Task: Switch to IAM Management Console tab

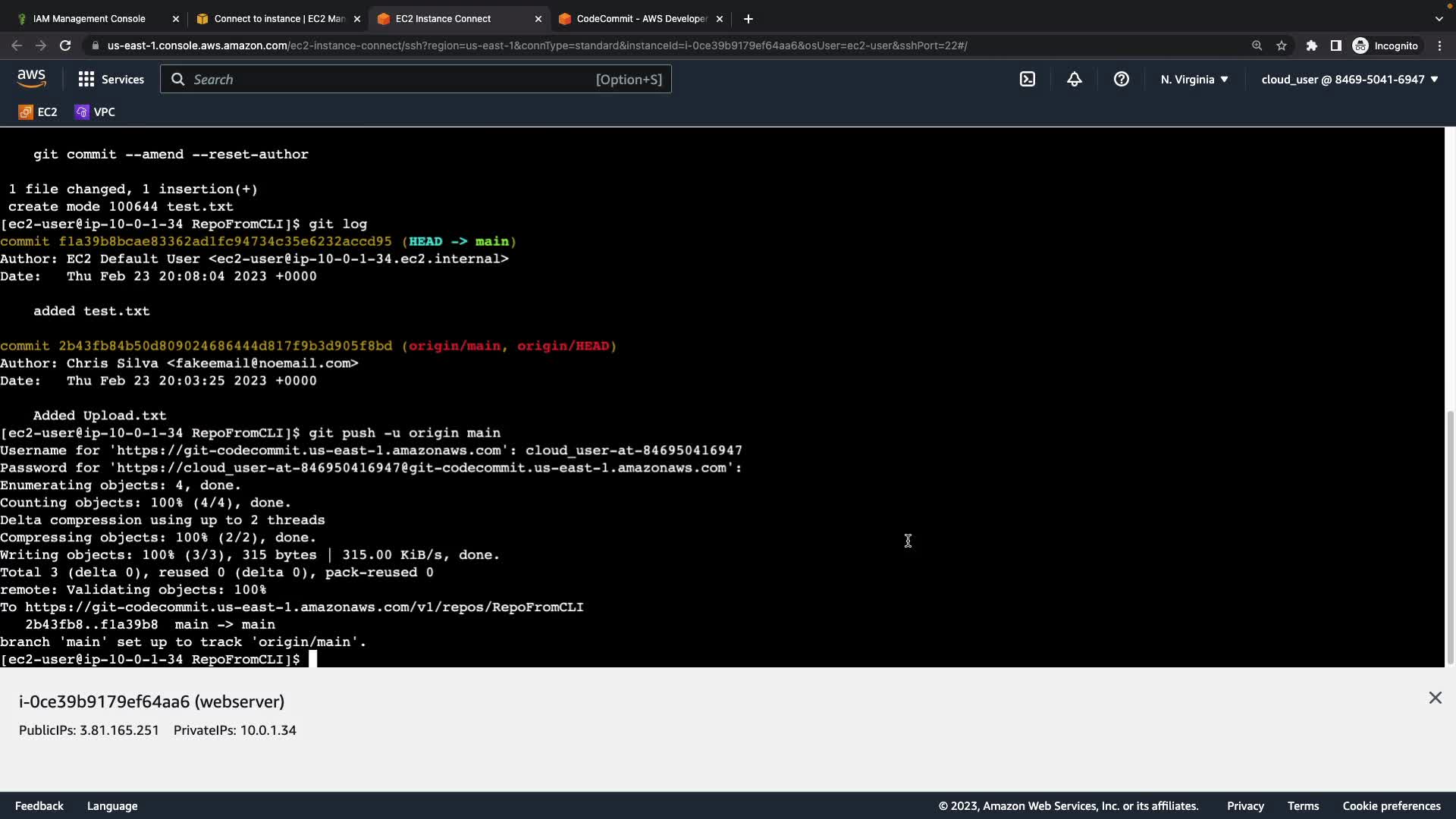Action: [89, 18]
